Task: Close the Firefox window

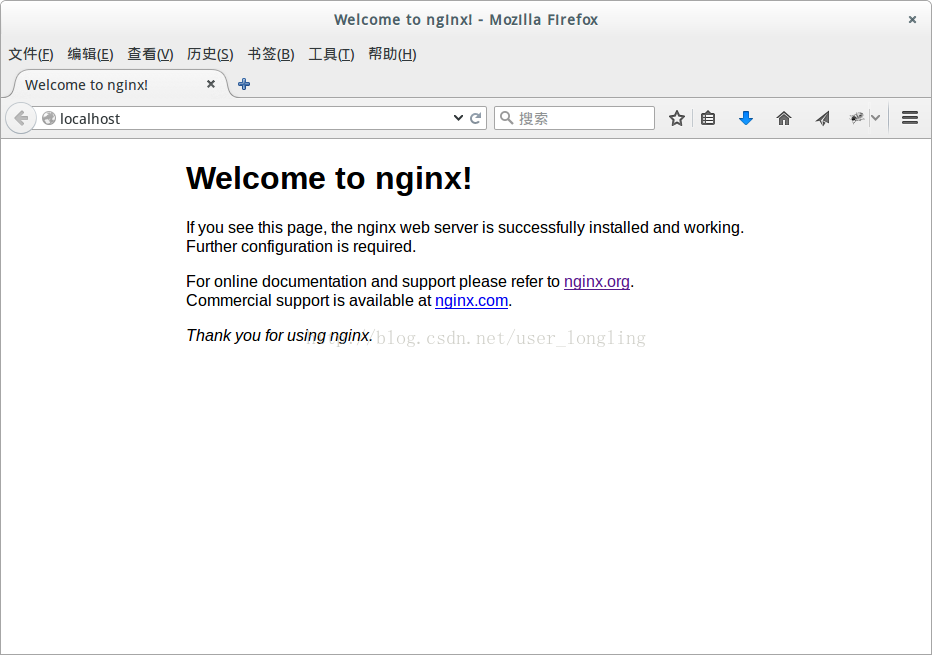Action: coord(912,20)
